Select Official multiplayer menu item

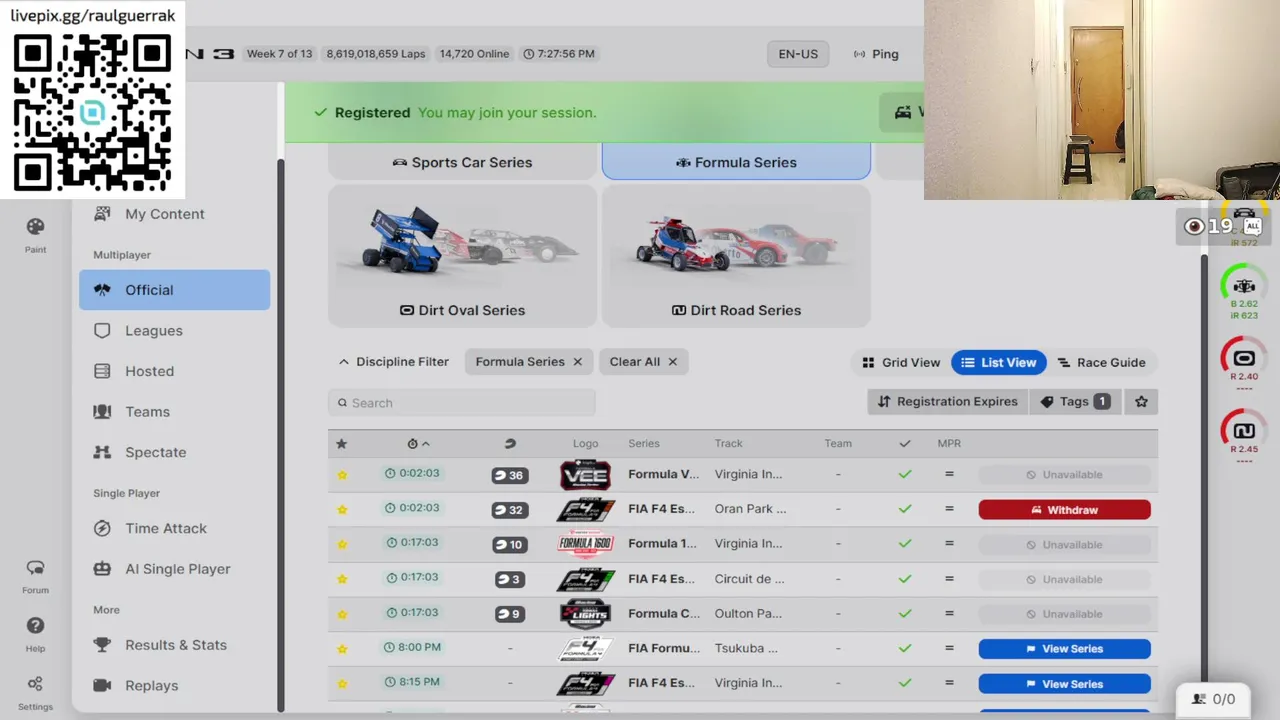[175, 290]
